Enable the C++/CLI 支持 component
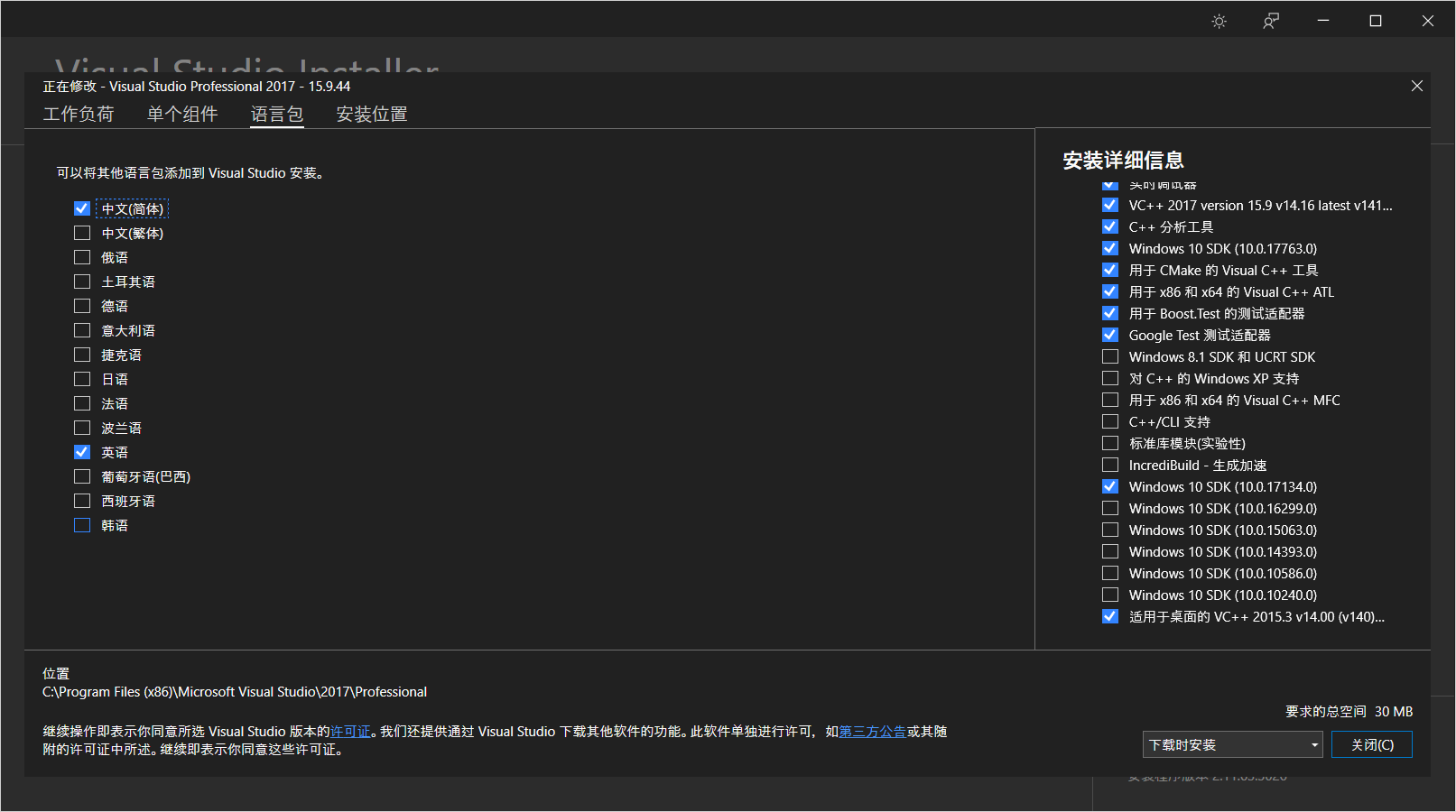The width and height of the screenshot is (1456, 812). tap(1110, 421)
